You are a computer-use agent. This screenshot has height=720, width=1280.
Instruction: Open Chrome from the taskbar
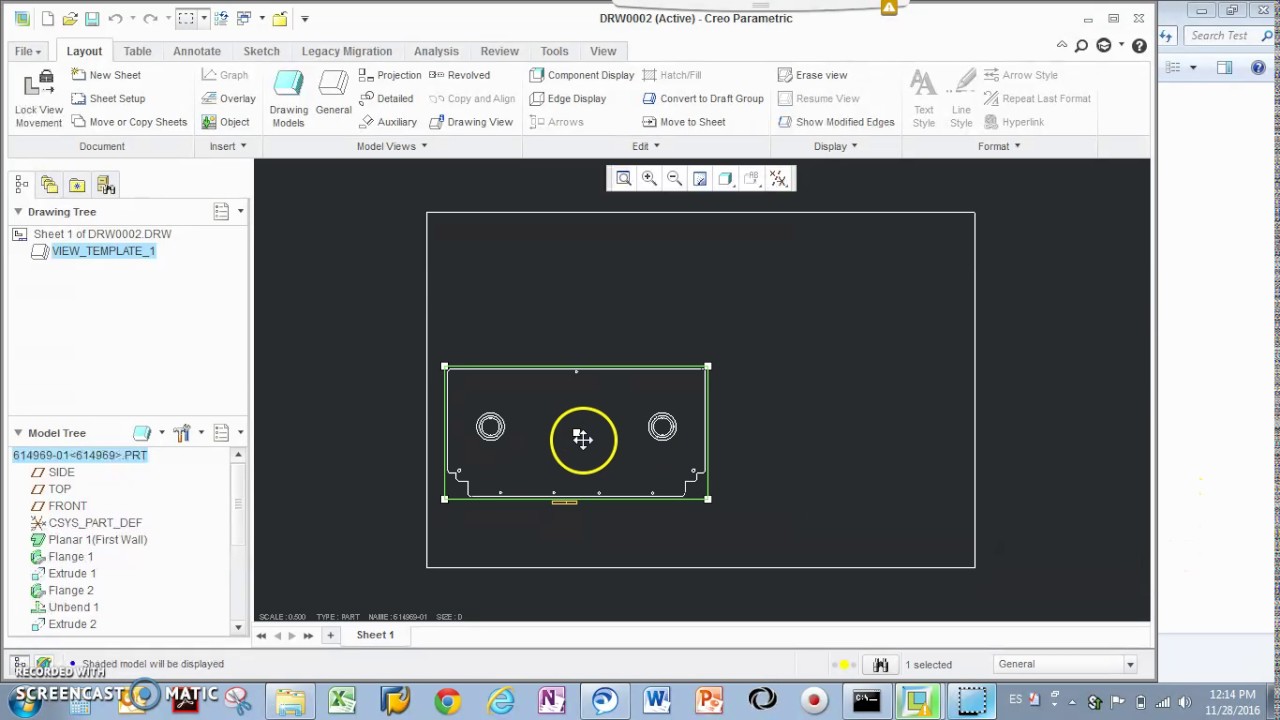coord(447,700)
